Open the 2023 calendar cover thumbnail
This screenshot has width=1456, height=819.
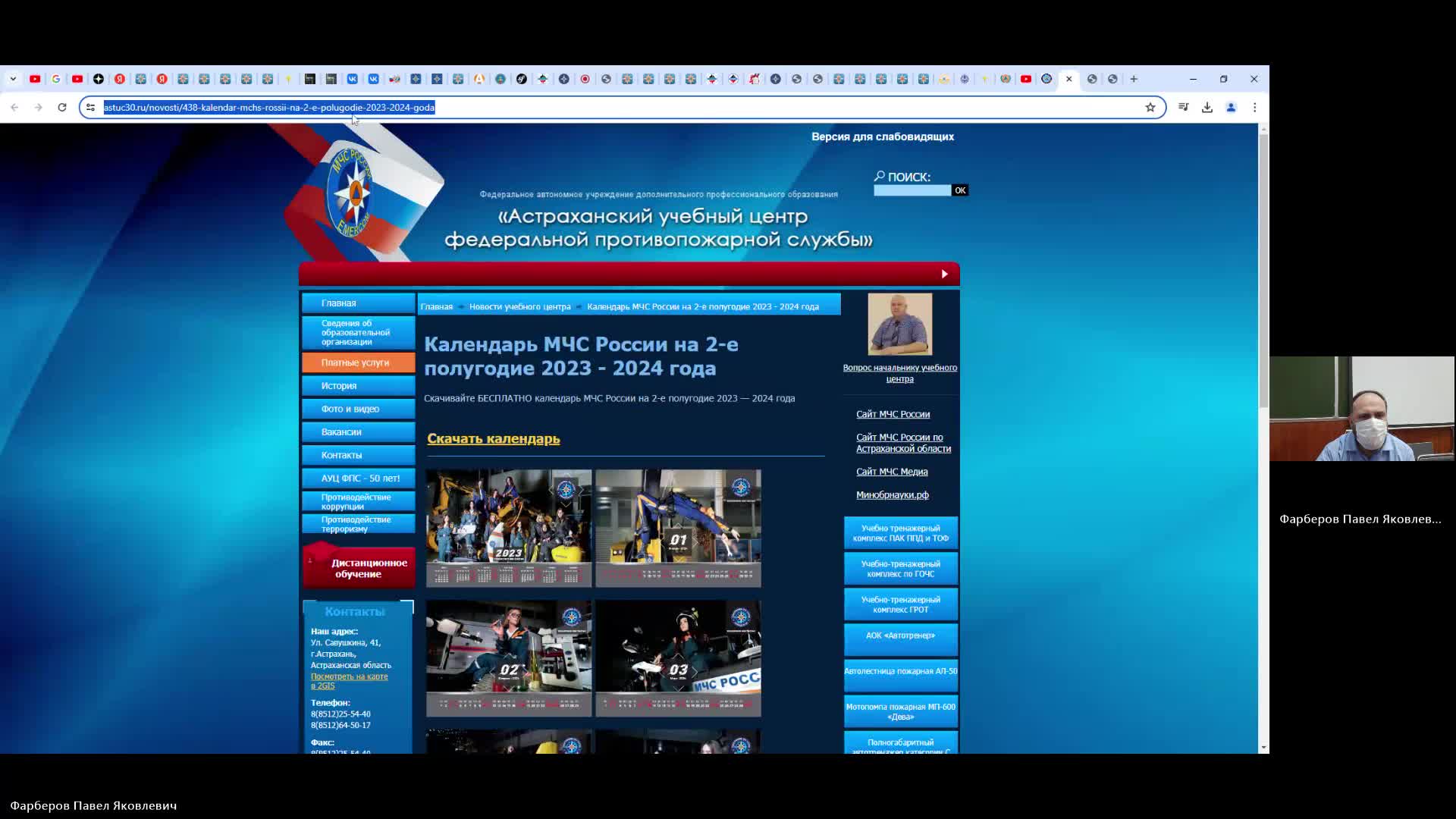click(509, 528)
